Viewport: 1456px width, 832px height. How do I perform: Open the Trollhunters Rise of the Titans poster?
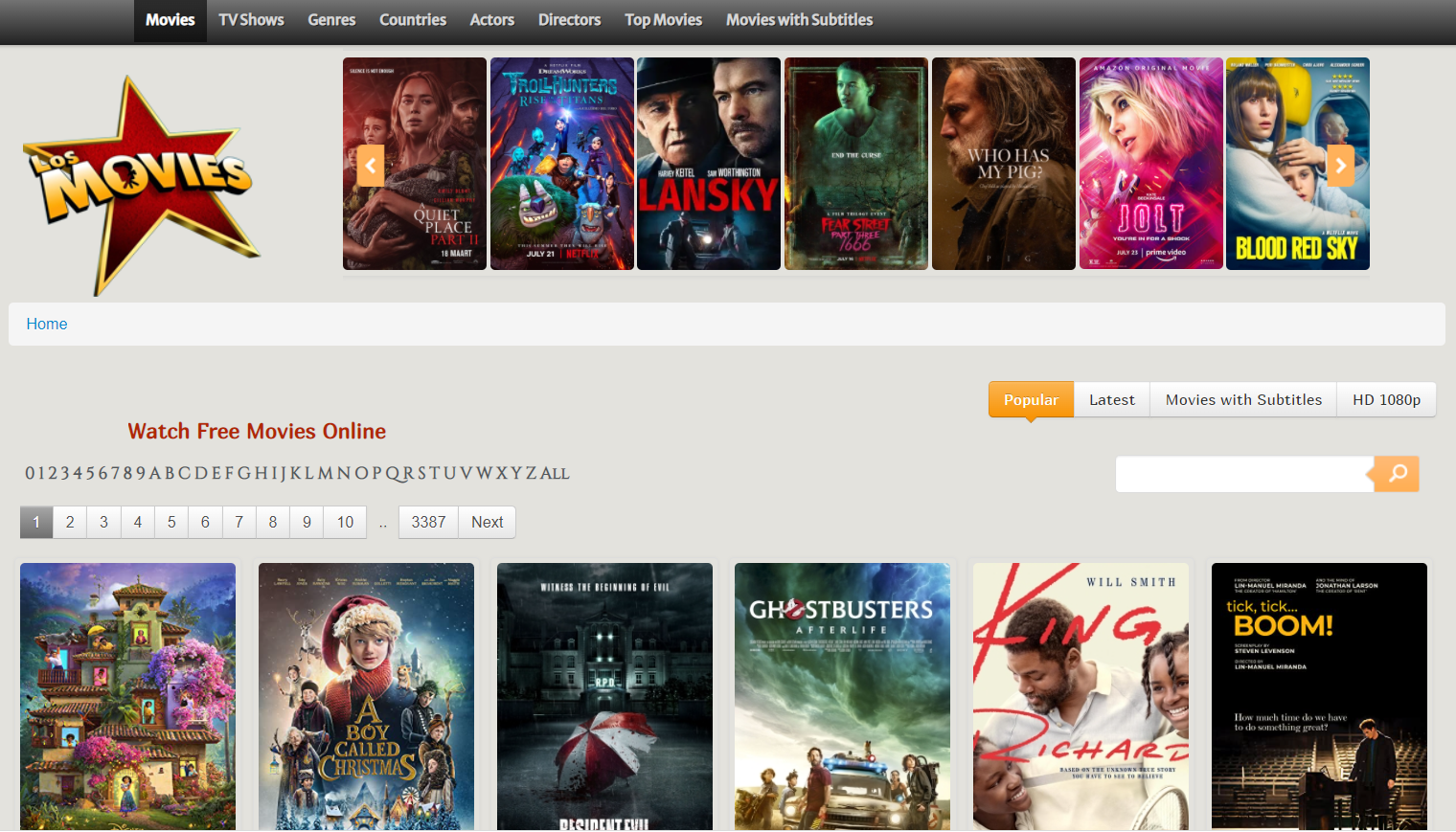click(x=562, y=164)
